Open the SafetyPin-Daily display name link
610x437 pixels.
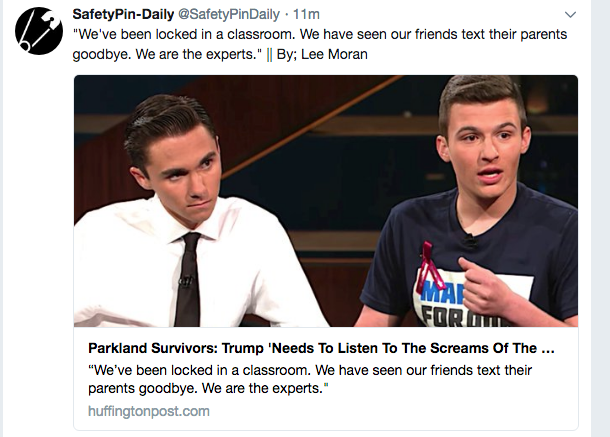[x=123, y=14]
